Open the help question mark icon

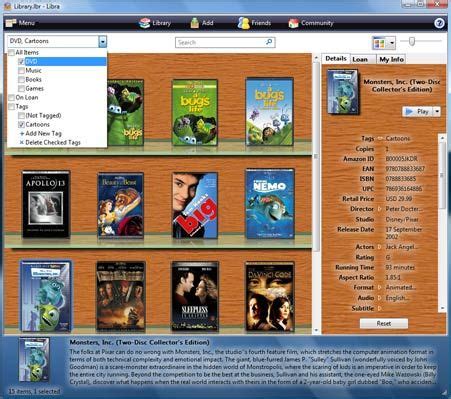point(439,23)
